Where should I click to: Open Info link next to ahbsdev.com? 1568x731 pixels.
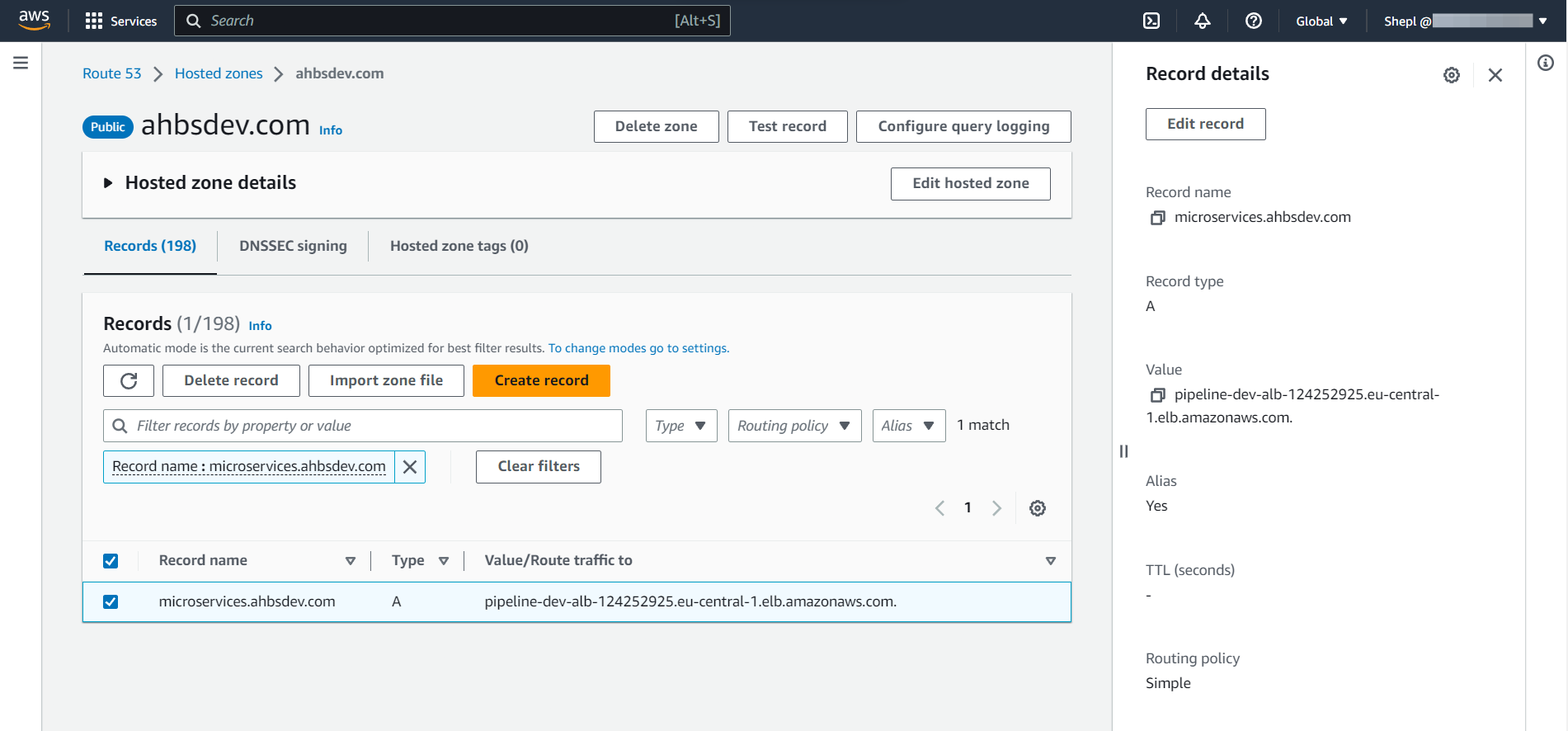(331, 130)
